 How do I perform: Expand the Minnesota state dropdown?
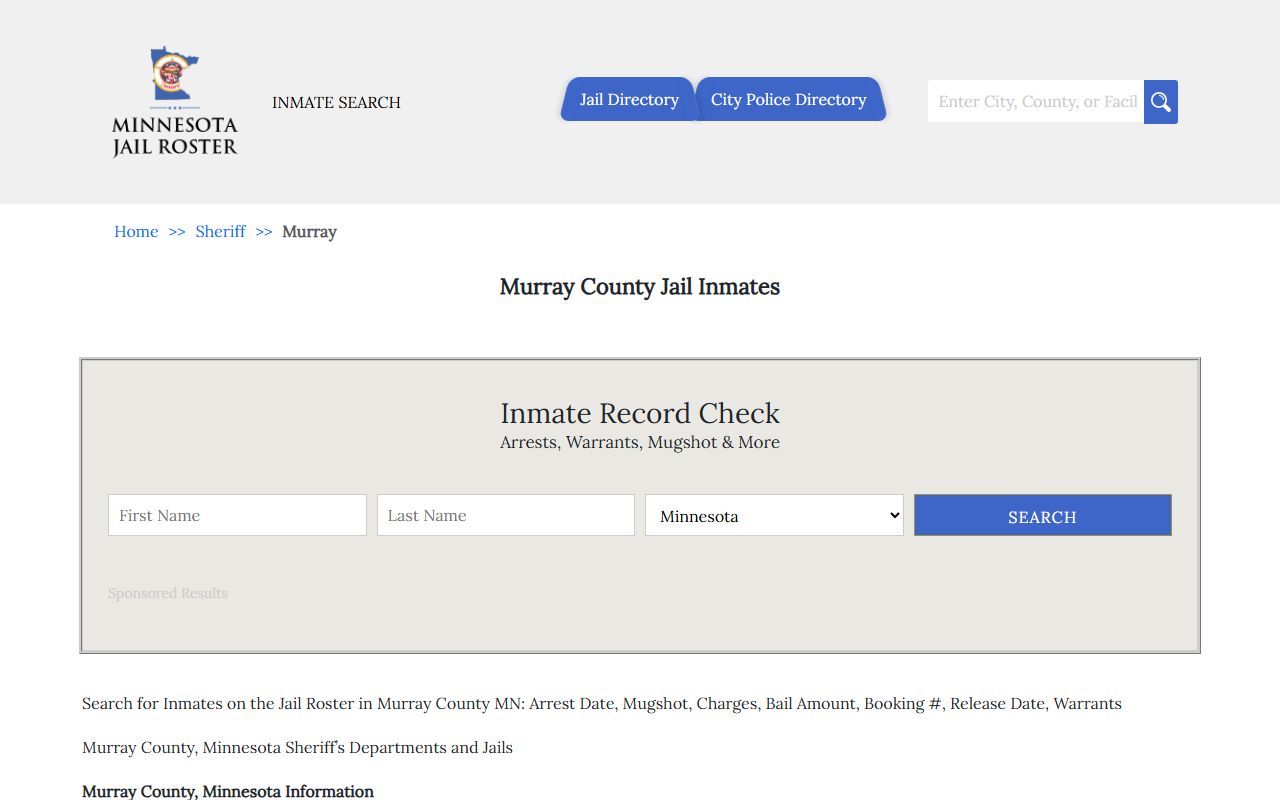point(774,515)
